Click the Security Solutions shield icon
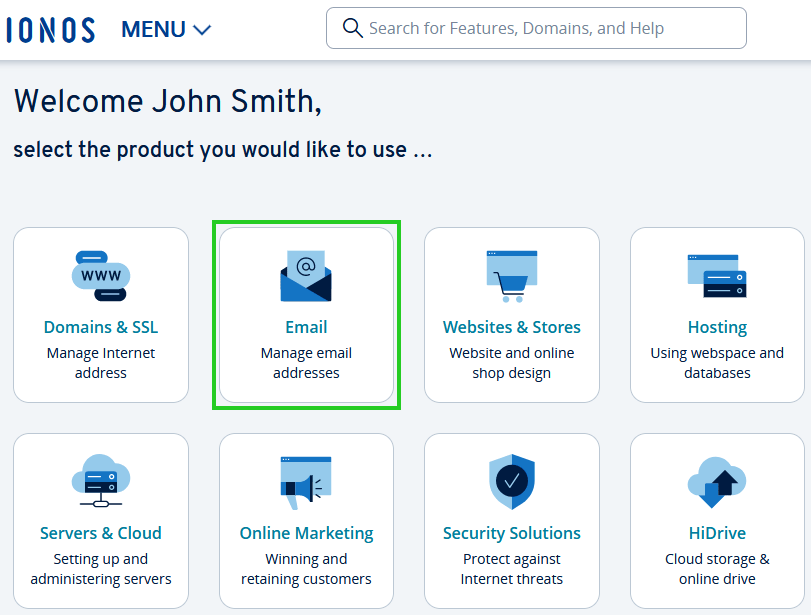 [x=512, y=482]
